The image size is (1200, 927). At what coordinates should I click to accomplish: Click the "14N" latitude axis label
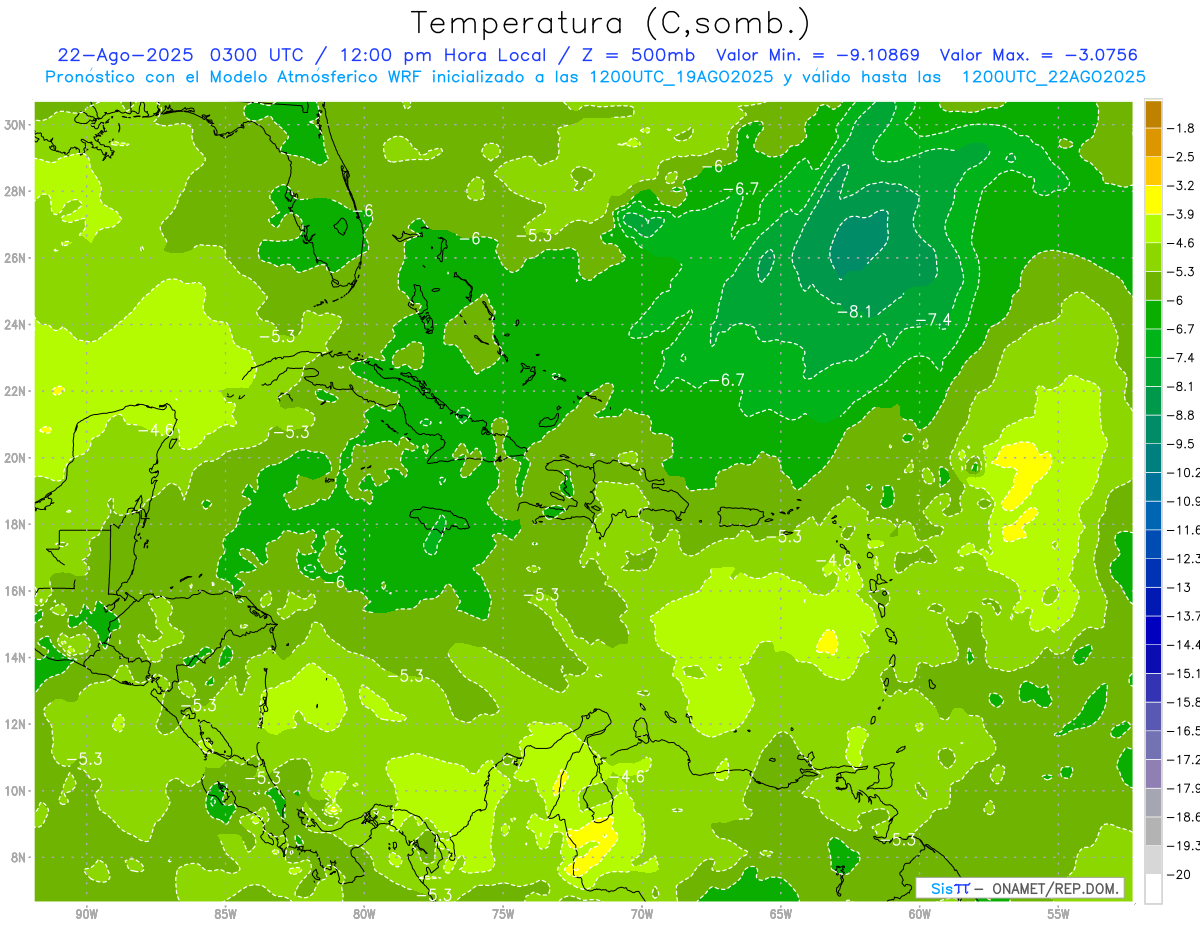(x=16, y=657)
